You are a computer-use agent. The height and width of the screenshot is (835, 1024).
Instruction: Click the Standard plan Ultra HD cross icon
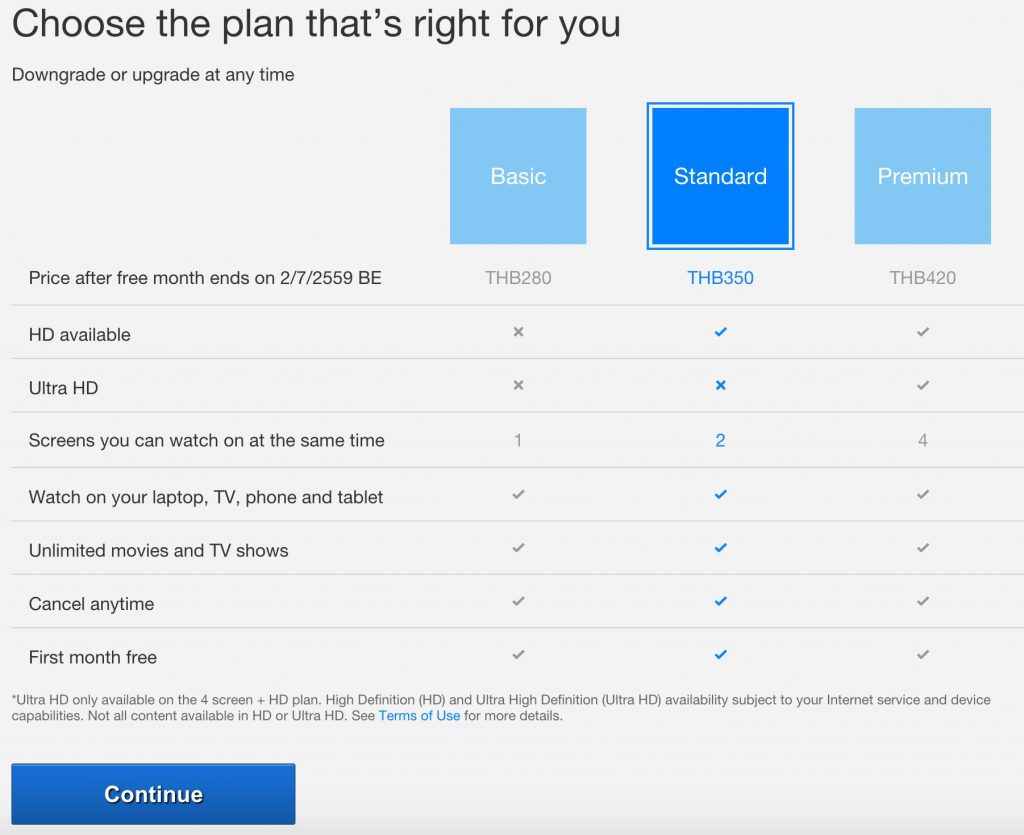(720, 385)
